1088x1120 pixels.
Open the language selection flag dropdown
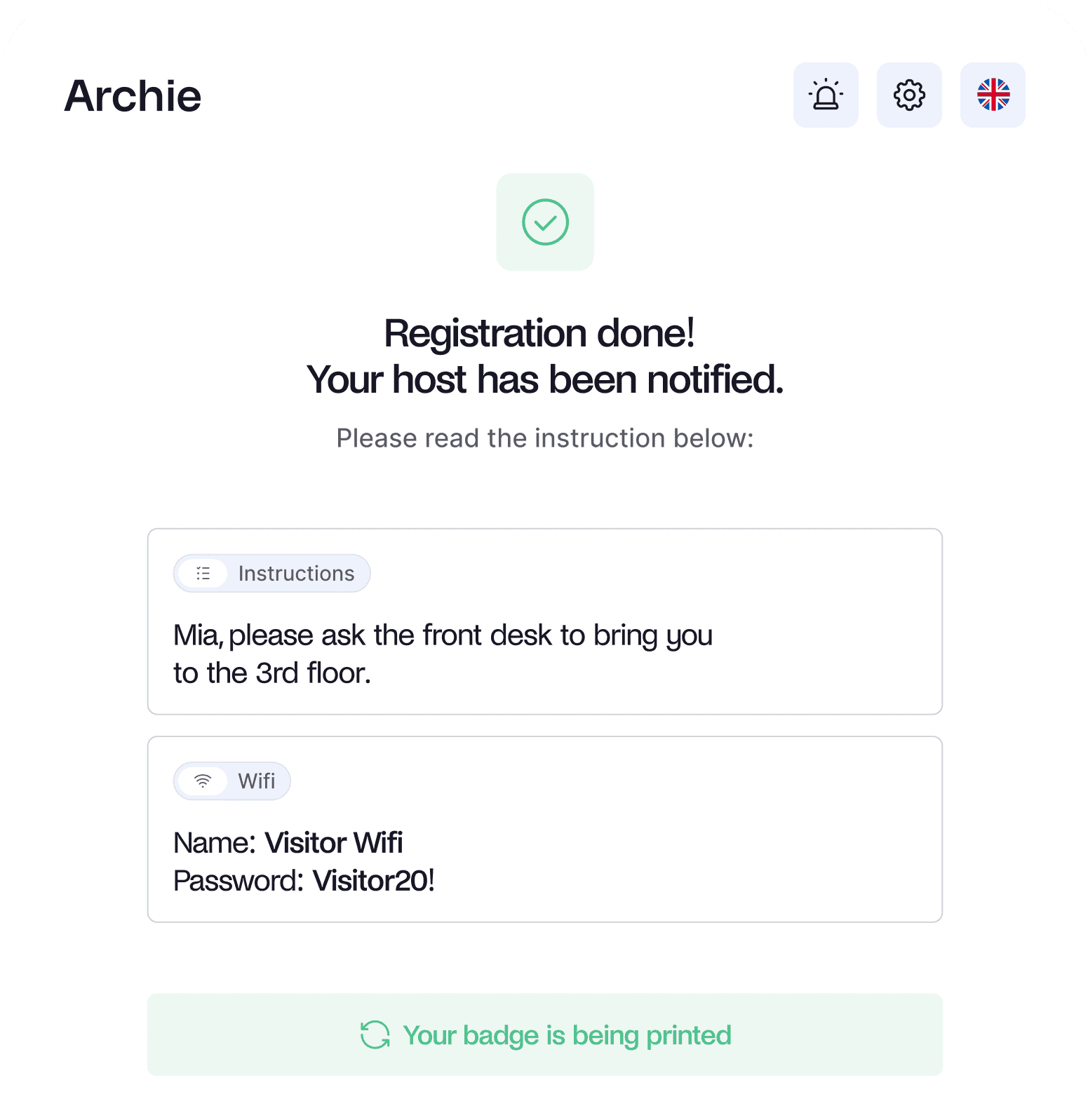993,95
